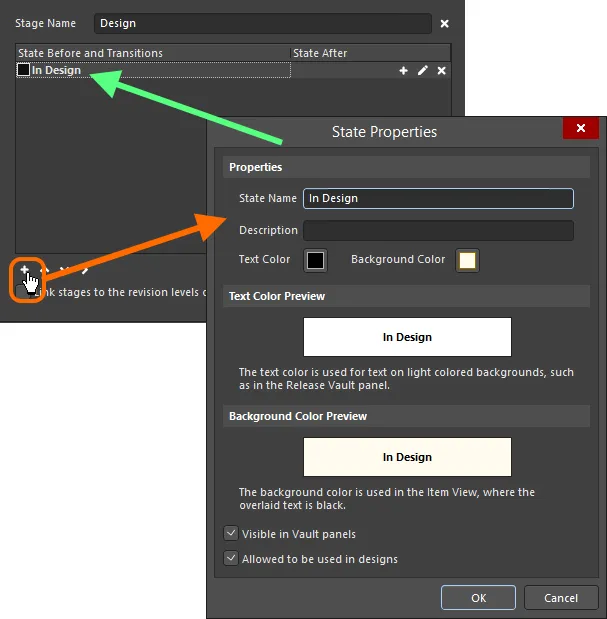Click the Stage Name label
The width and height of the screenshot is (607, 619).
click(x=45, y=23)
